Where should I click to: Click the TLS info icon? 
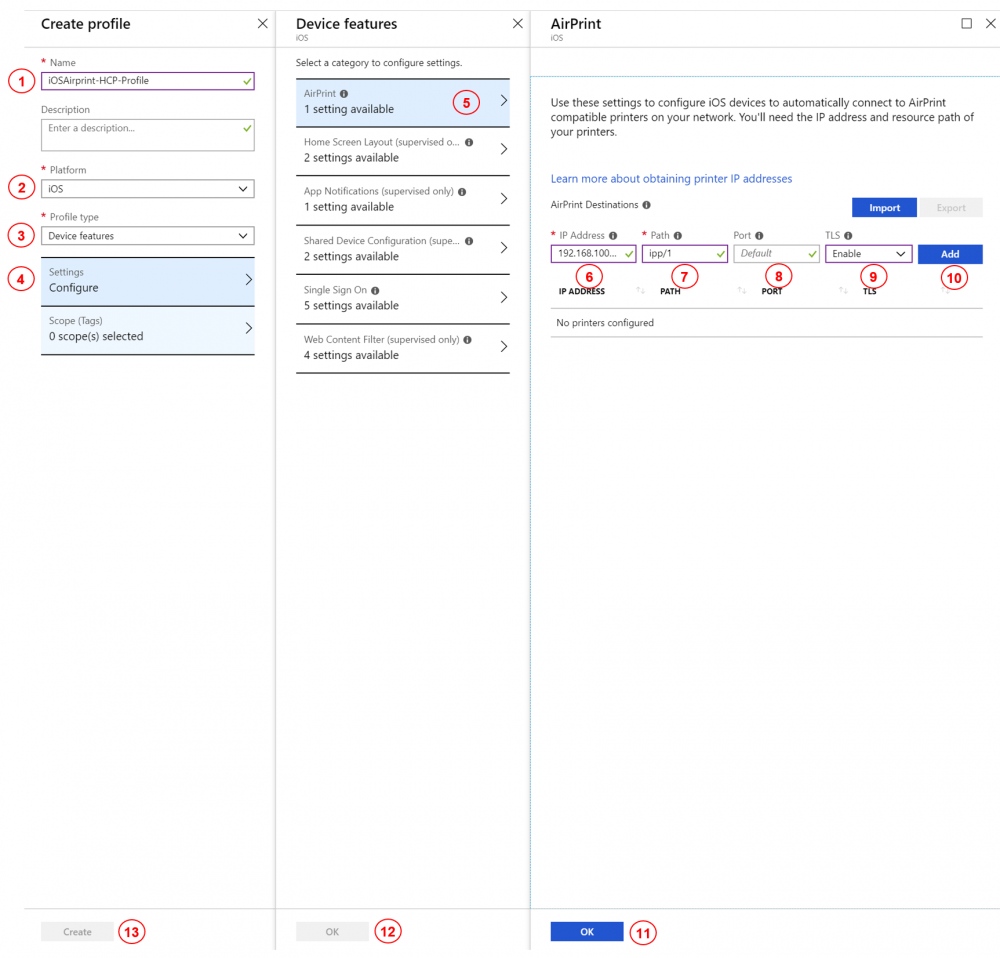click(851, 236)
